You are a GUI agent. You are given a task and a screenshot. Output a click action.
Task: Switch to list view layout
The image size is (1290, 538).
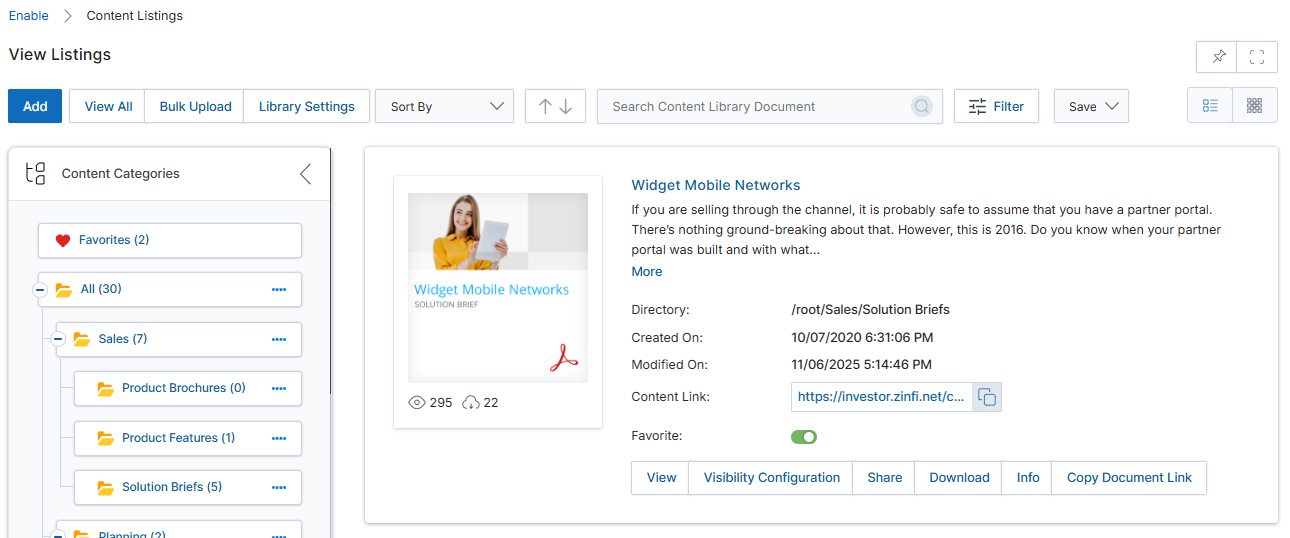(1210, 106)
